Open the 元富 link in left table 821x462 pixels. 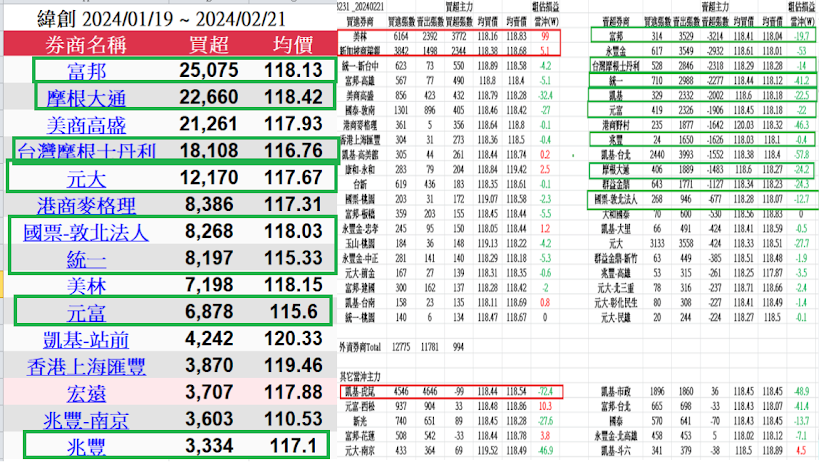(86, 313)
